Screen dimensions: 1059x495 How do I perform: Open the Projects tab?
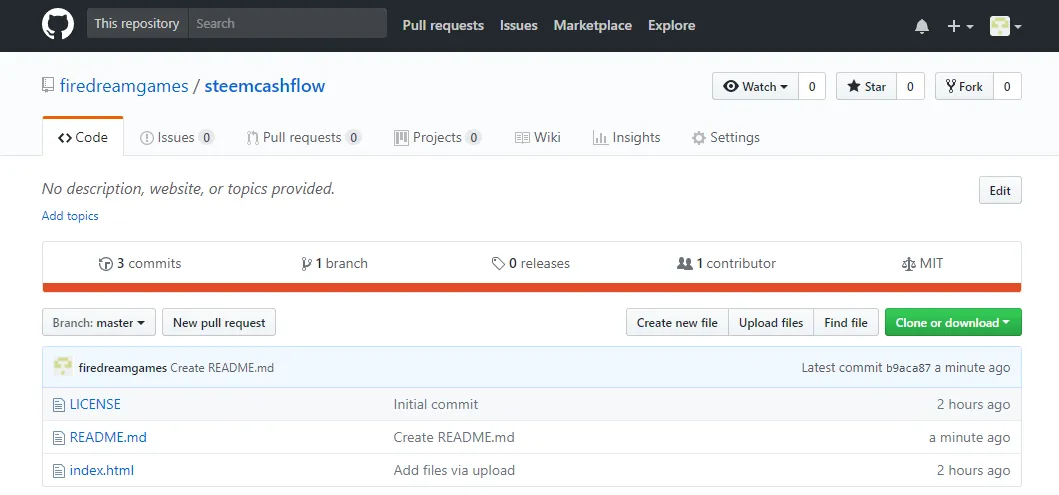(x=438, y=137)
